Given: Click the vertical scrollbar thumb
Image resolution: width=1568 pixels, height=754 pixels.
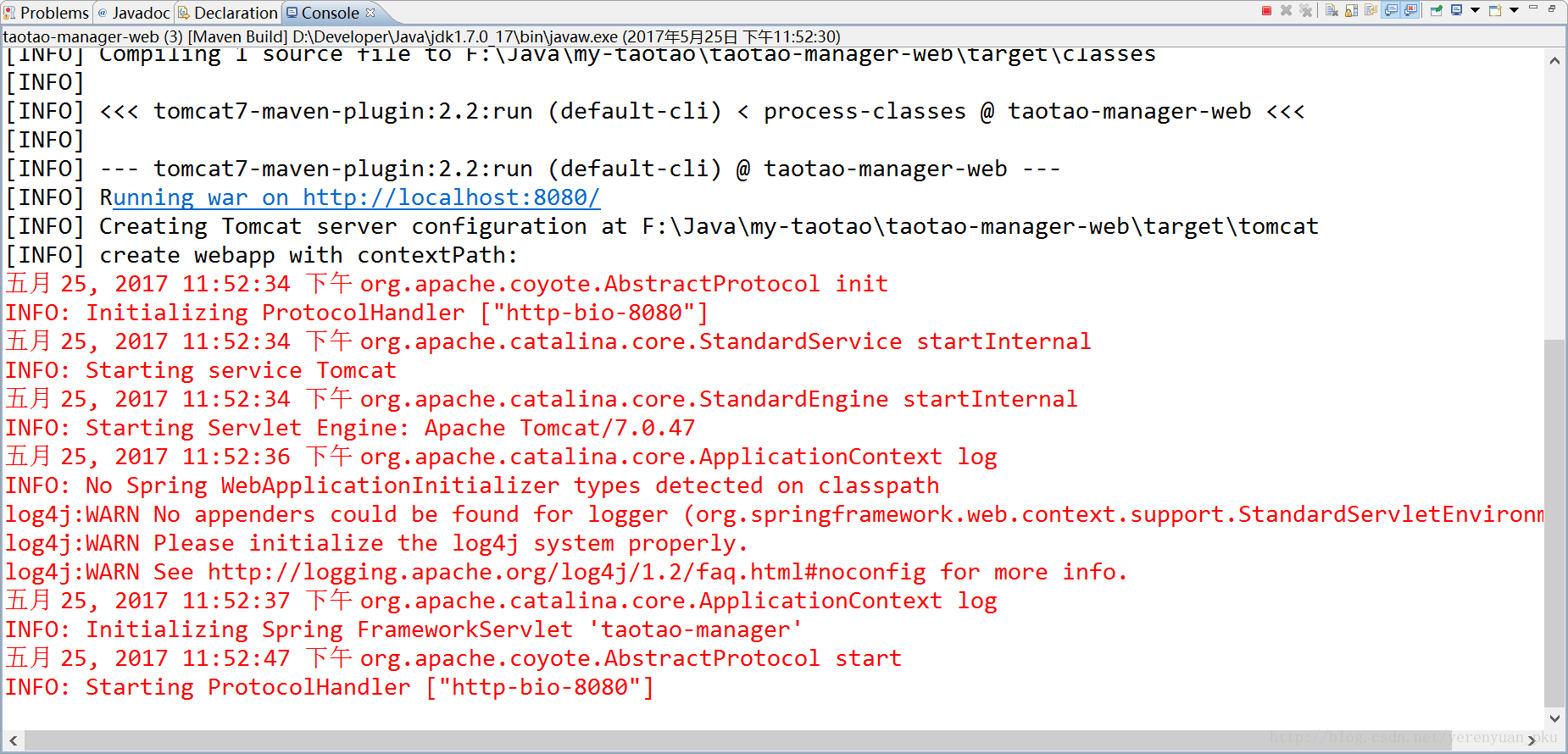Looking at the screenshot, I should point(1554,522).
